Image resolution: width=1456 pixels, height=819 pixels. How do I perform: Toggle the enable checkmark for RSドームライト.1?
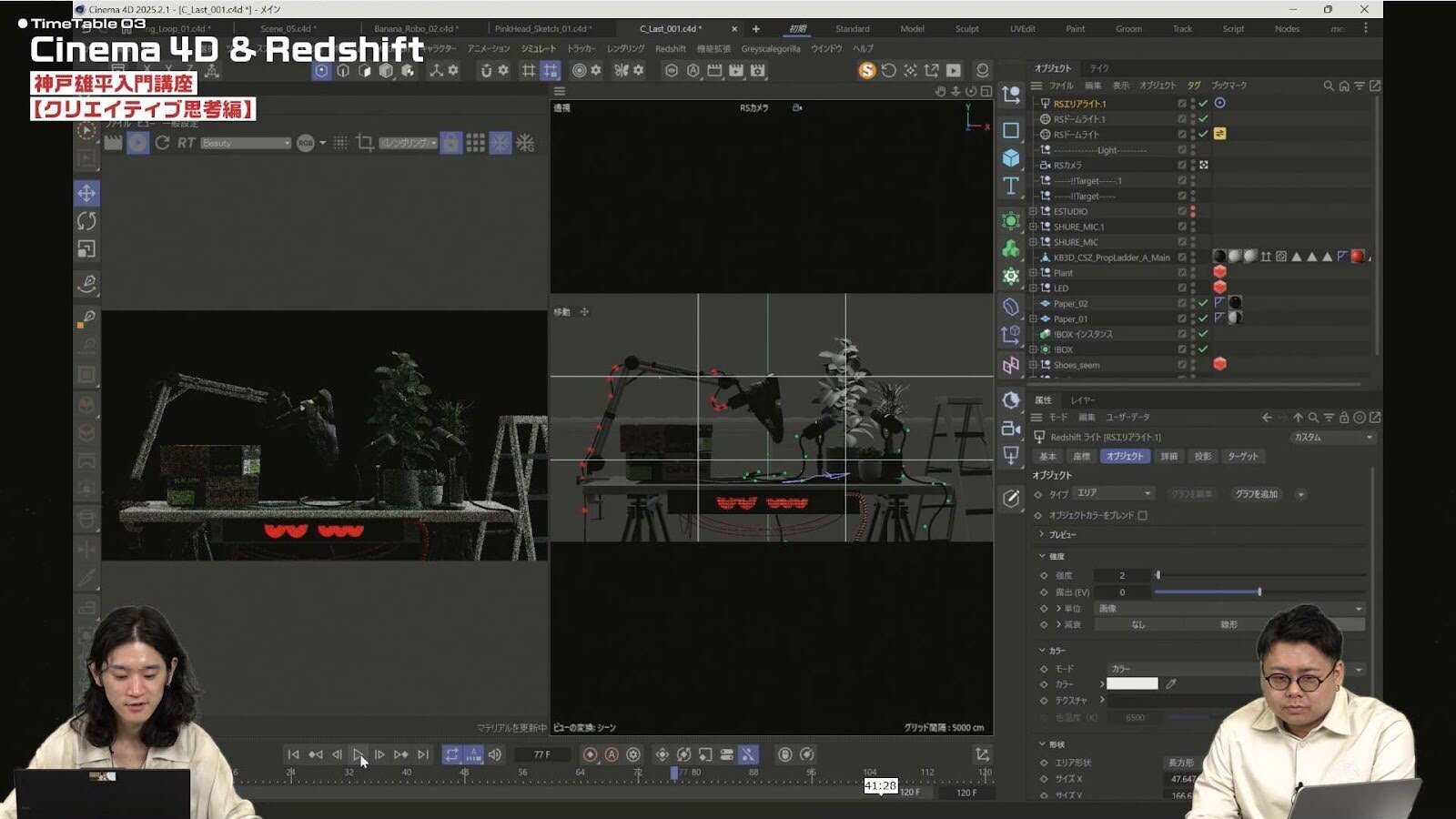(x=1203, y=119)
